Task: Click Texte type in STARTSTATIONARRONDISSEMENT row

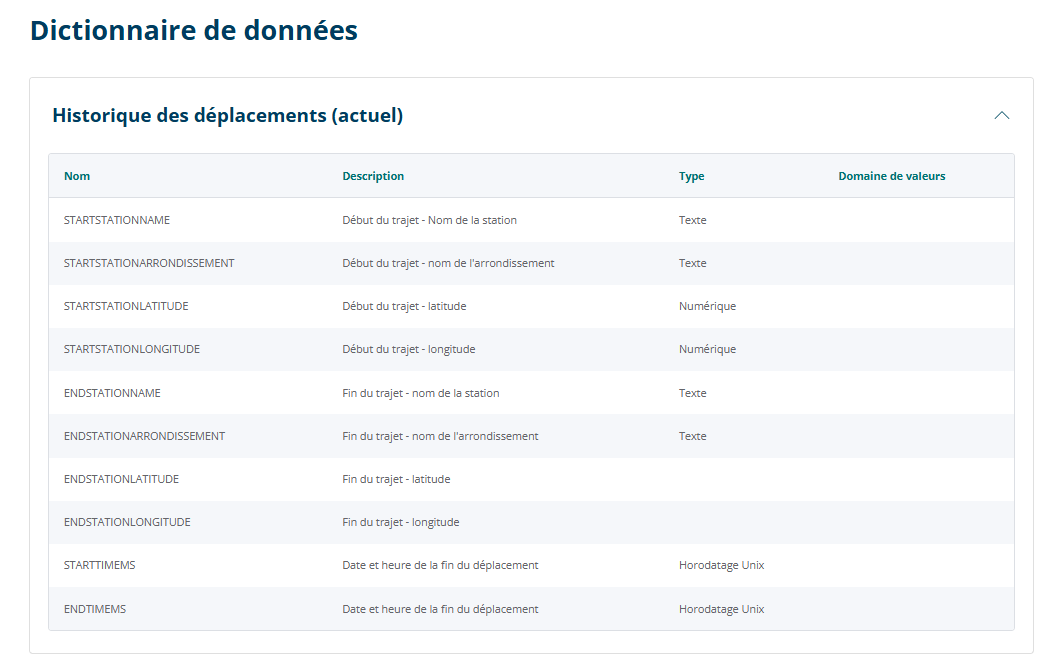Action: (692, 263)
